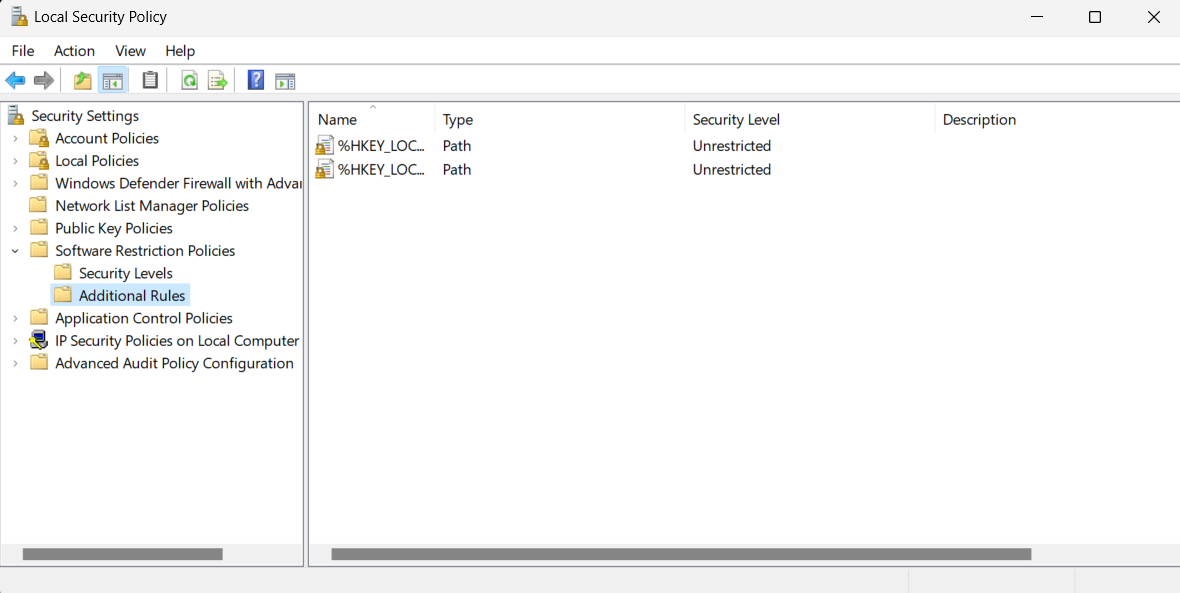Open Properties using the clipboard toolbar icon
Viewport: 1180px width, 593px height.
pyautogui.click(x=150, y=80)
